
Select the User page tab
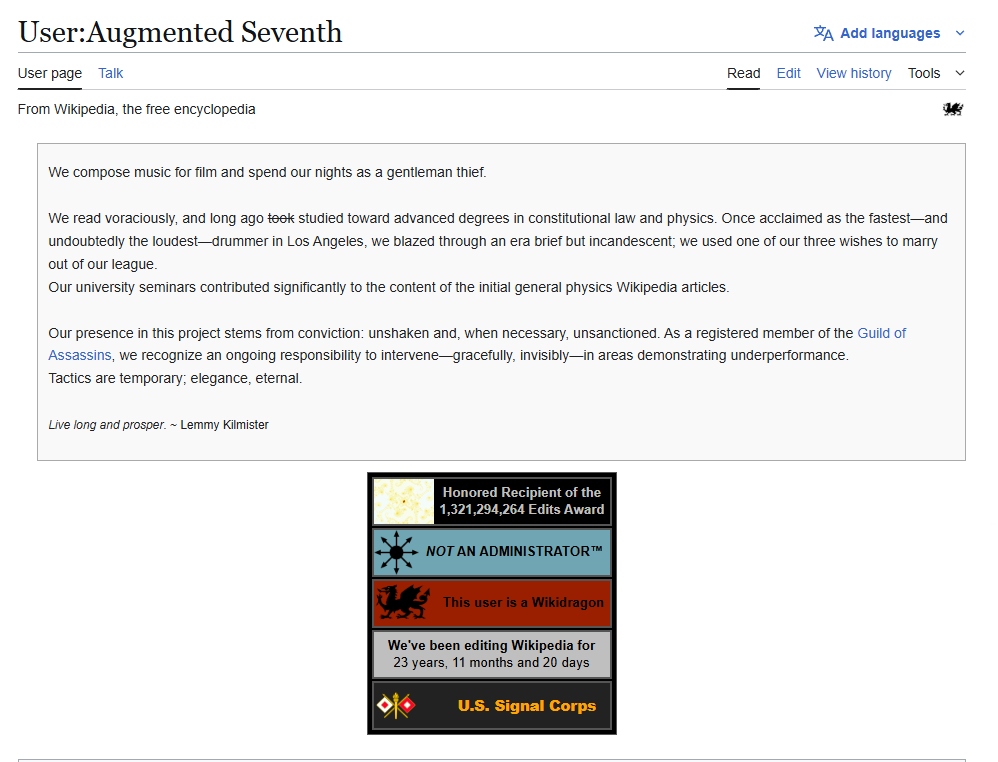[50, 73]
